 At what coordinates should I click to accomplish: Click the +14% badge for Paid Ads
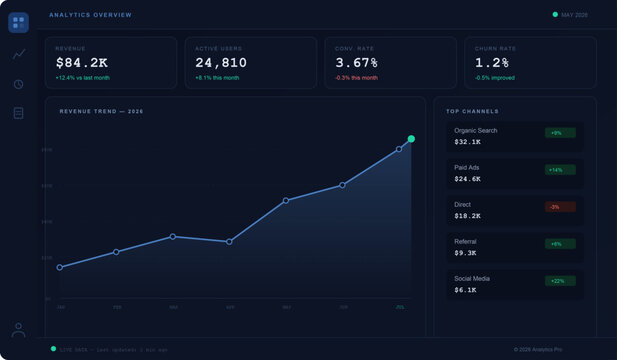560,170
